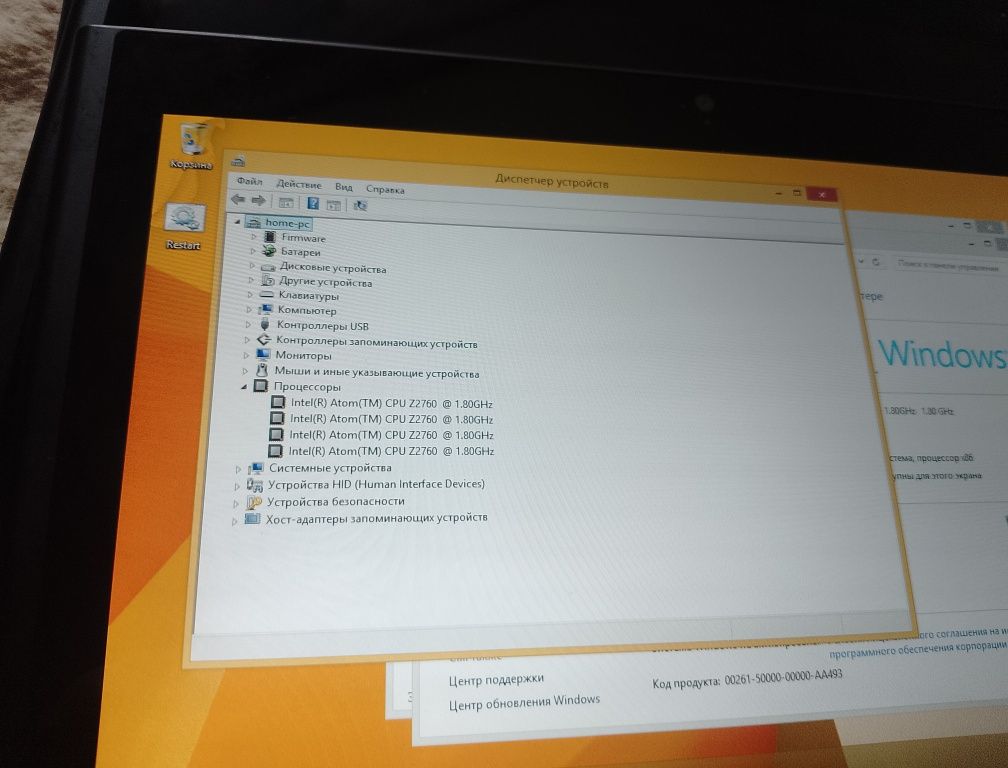Minimize the Device Manager window
The image size is (1008, 768).
778,192
